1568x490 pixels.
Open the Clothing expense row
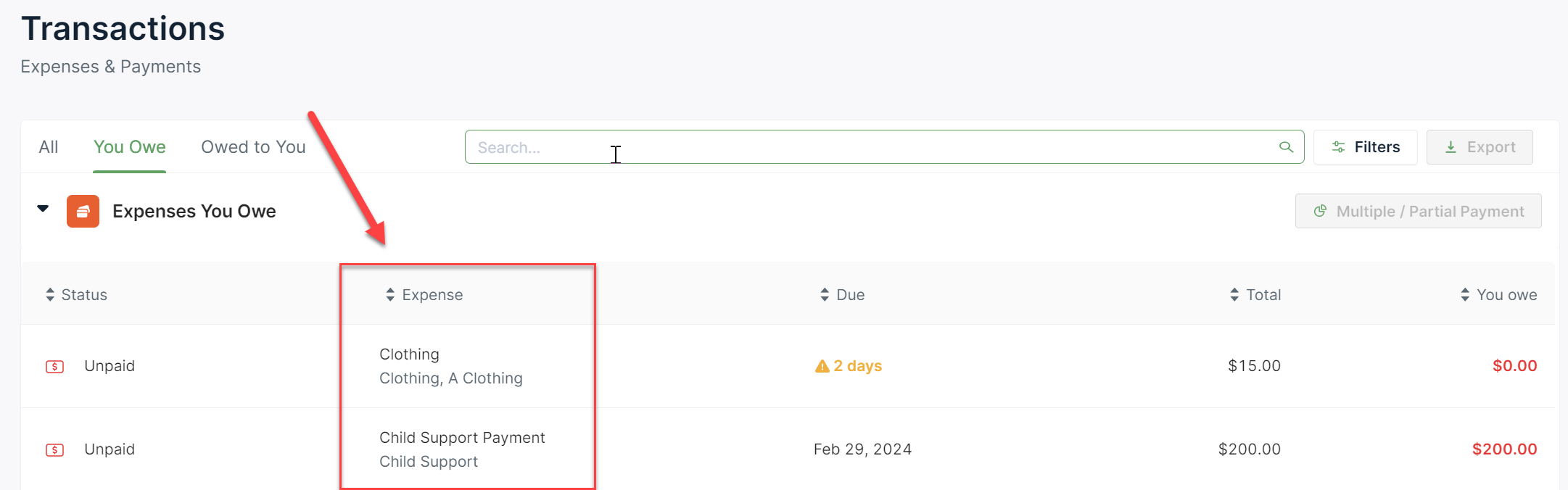tap(409, 354)
